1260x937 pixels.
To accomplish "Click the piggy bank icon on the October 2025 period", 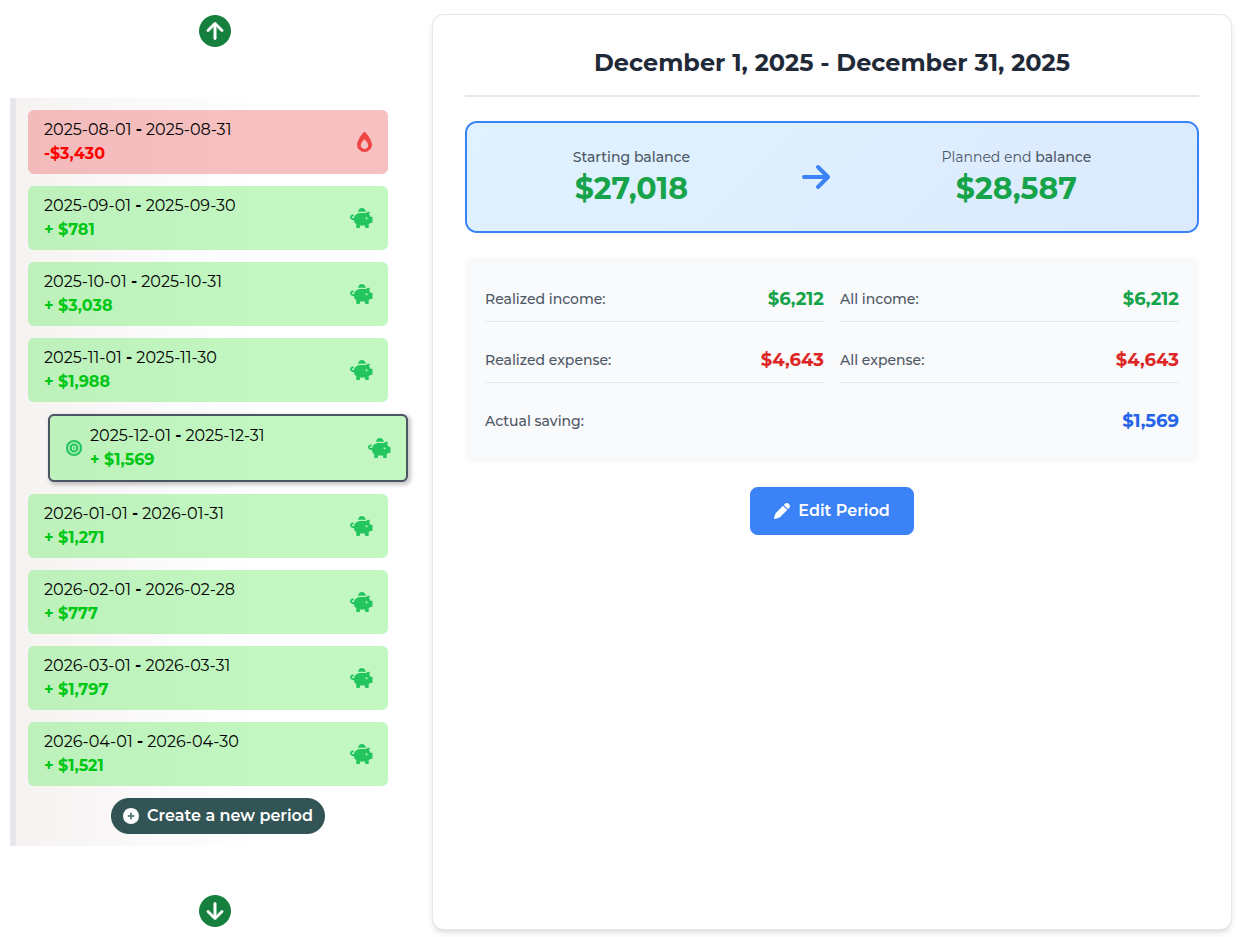I will 361,294.
